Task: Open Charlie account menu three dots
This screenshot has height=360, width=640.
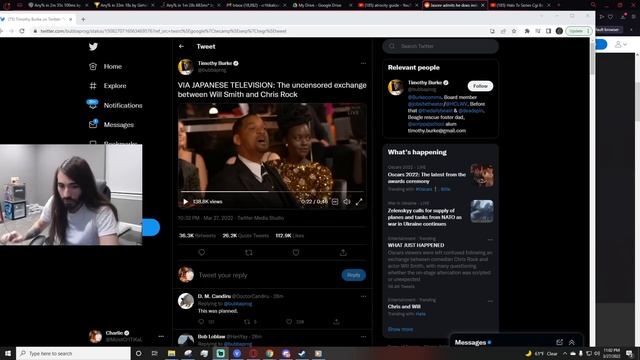Action: point(161,336)
